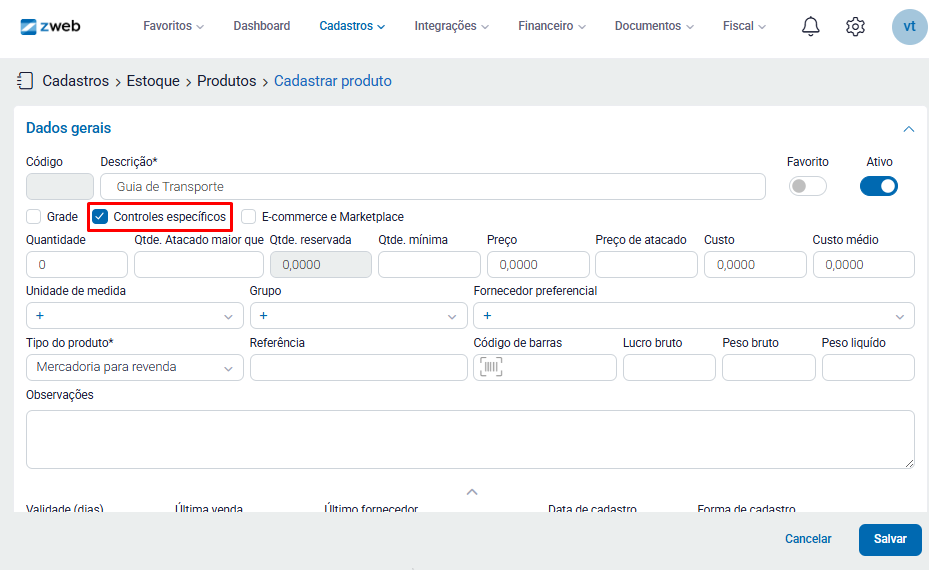This screenshot has height=570, width=929.
Task: Open the Financeiro menu
Action: click(551, 26)
